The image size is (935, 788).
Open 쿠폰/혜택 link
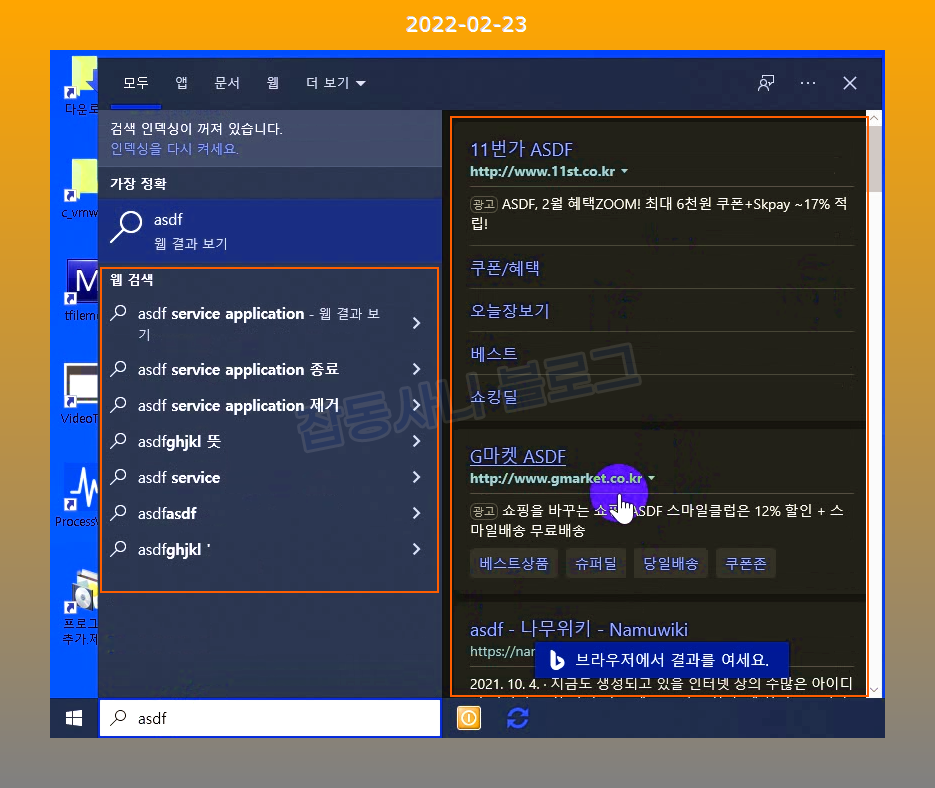tap(504, 268)
